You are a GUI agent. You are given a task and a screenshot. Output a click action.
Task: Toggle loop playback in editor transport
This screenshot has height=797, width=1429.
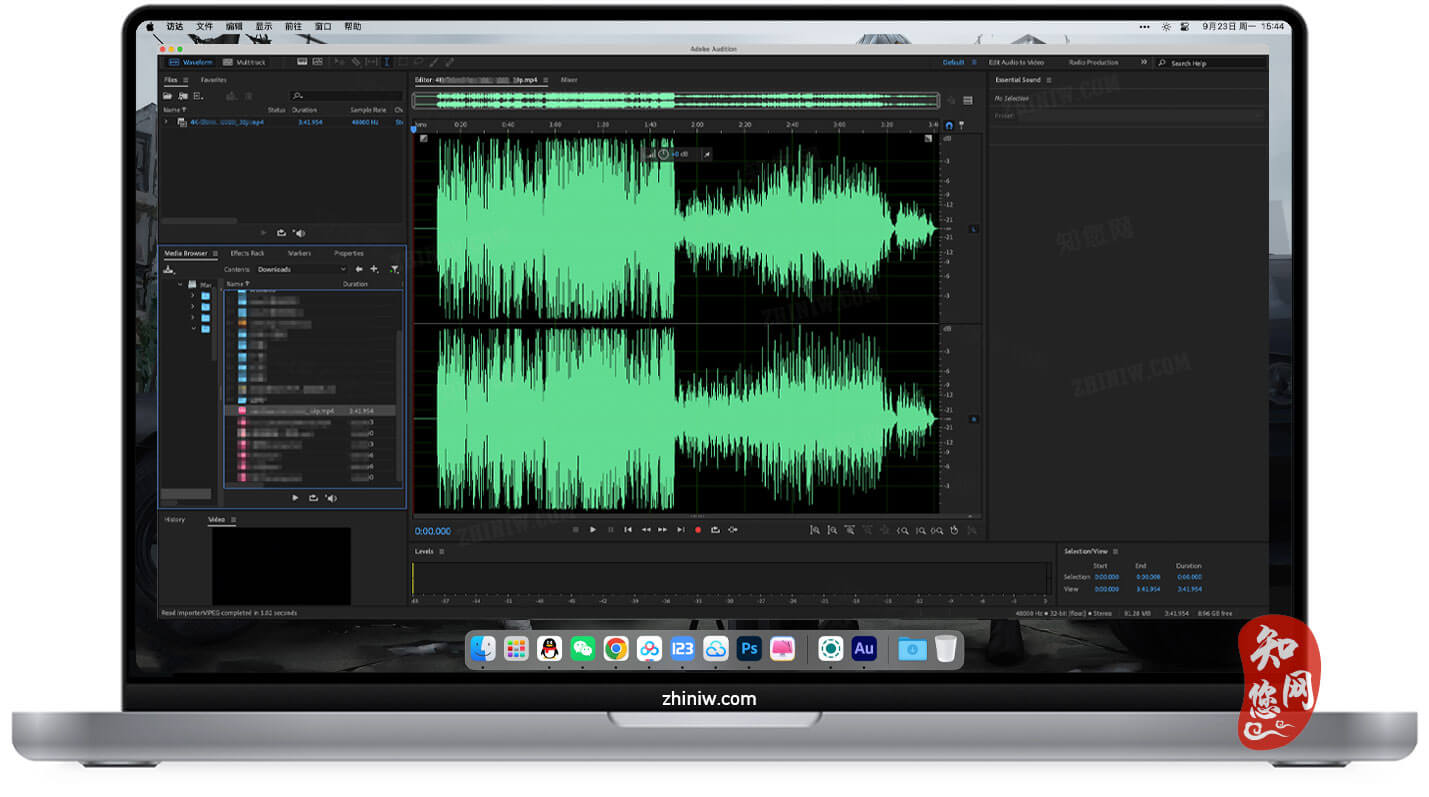click(715, 529)
